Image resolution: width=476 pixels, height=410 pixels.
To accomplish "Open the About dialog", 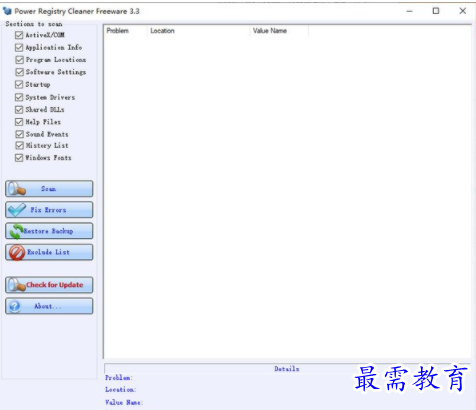I will (x=49, y=306).
